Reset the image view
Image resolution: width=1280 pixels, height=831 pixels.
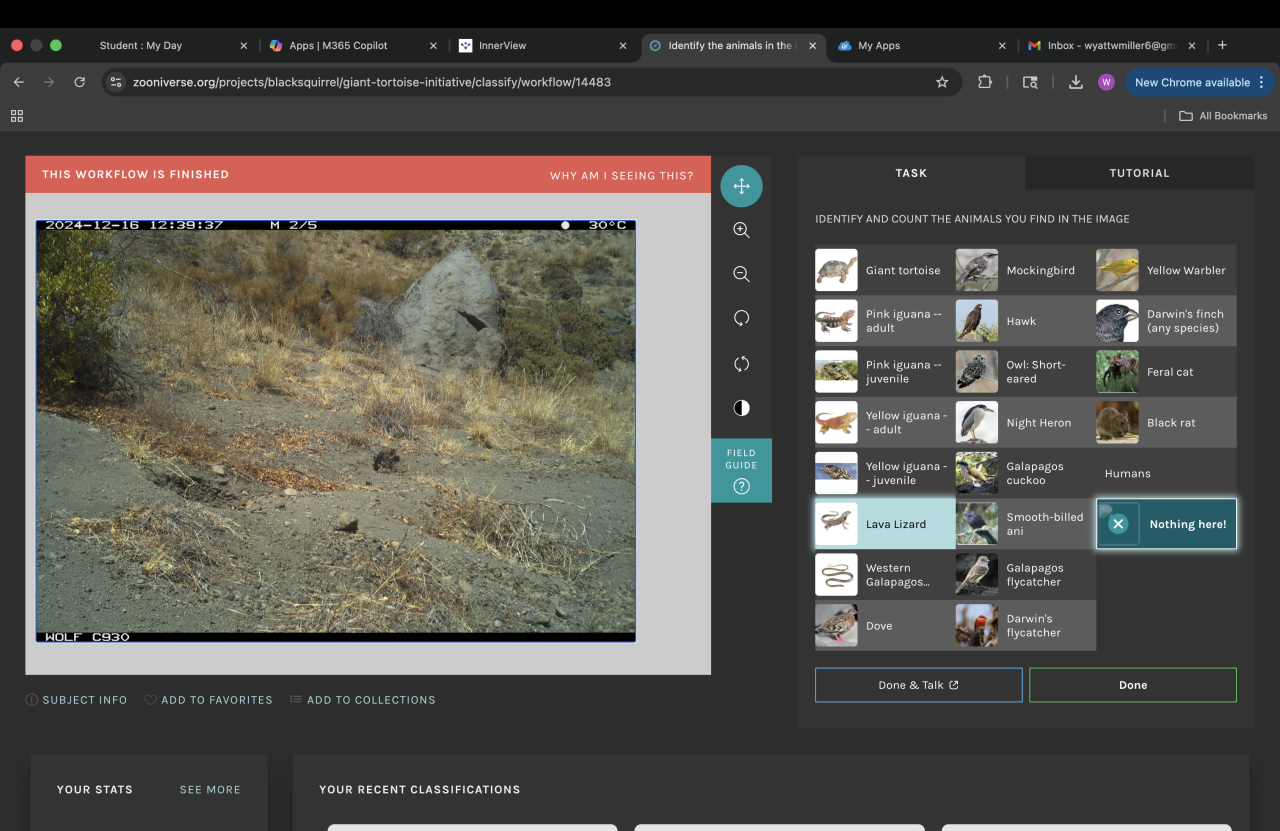tap(741, 364)
